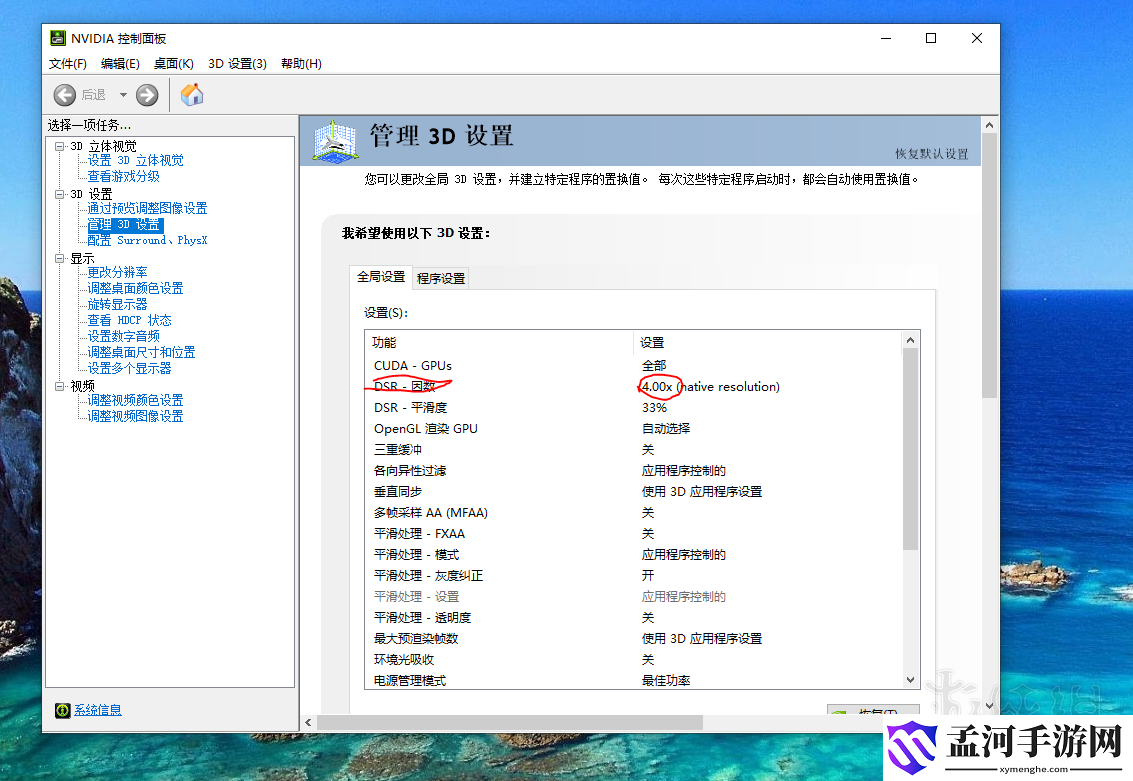Select the 最大预渲染帧数 row
This screenshot has height=781, width=1133.
tap(634, 639)
